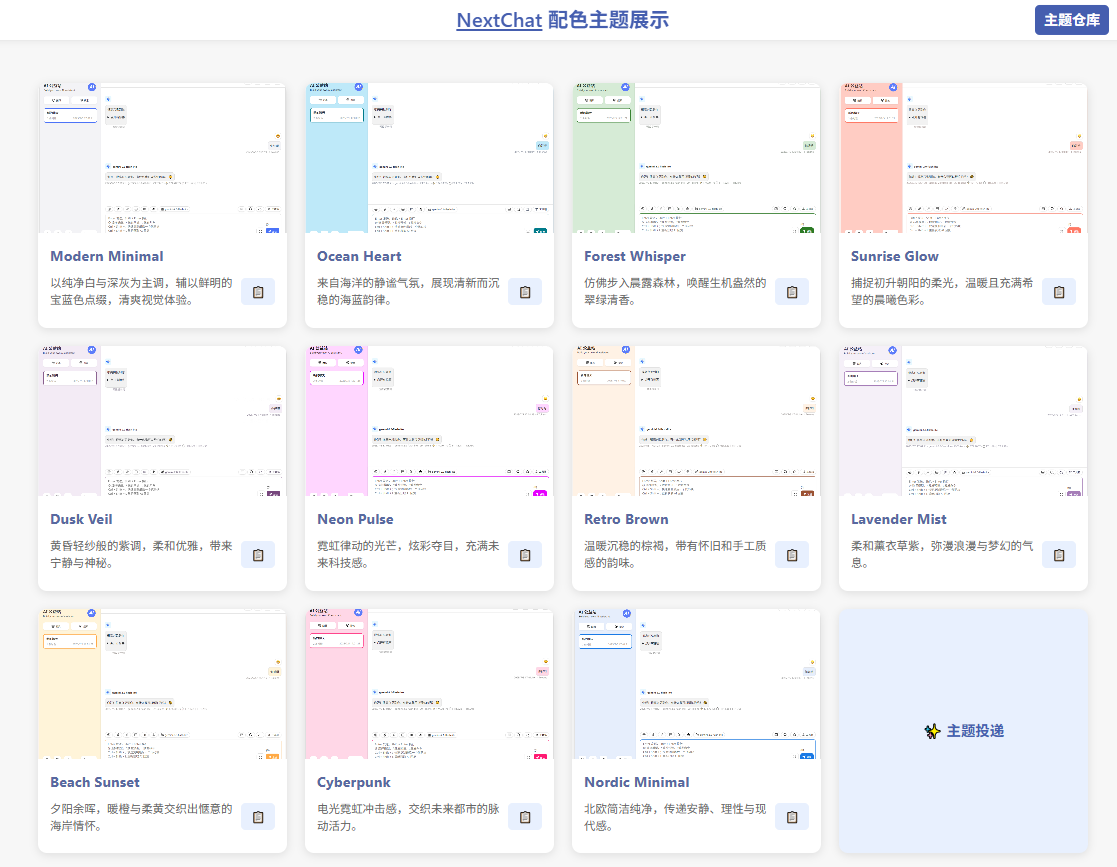Click Modern Minimal description about 宝蓝色点缀
The width and height of the screenshot is (1117, 867).
click(141, 291)
